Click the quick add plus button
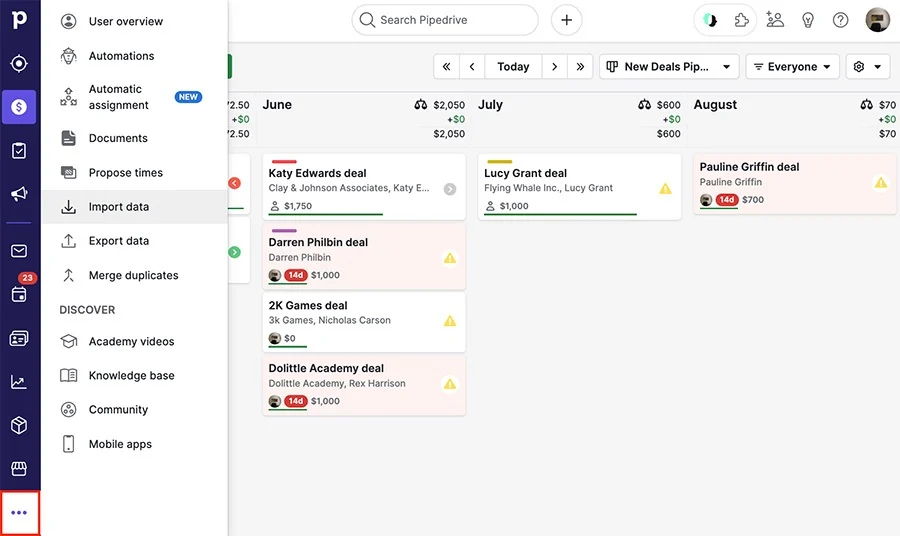 [567, 20]
